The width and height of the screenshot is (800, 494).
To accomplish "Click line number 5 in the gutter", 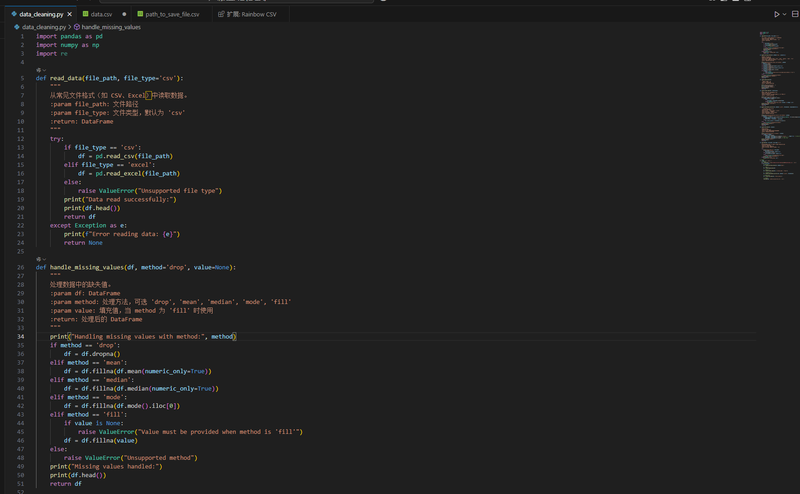I will [22, 78].
